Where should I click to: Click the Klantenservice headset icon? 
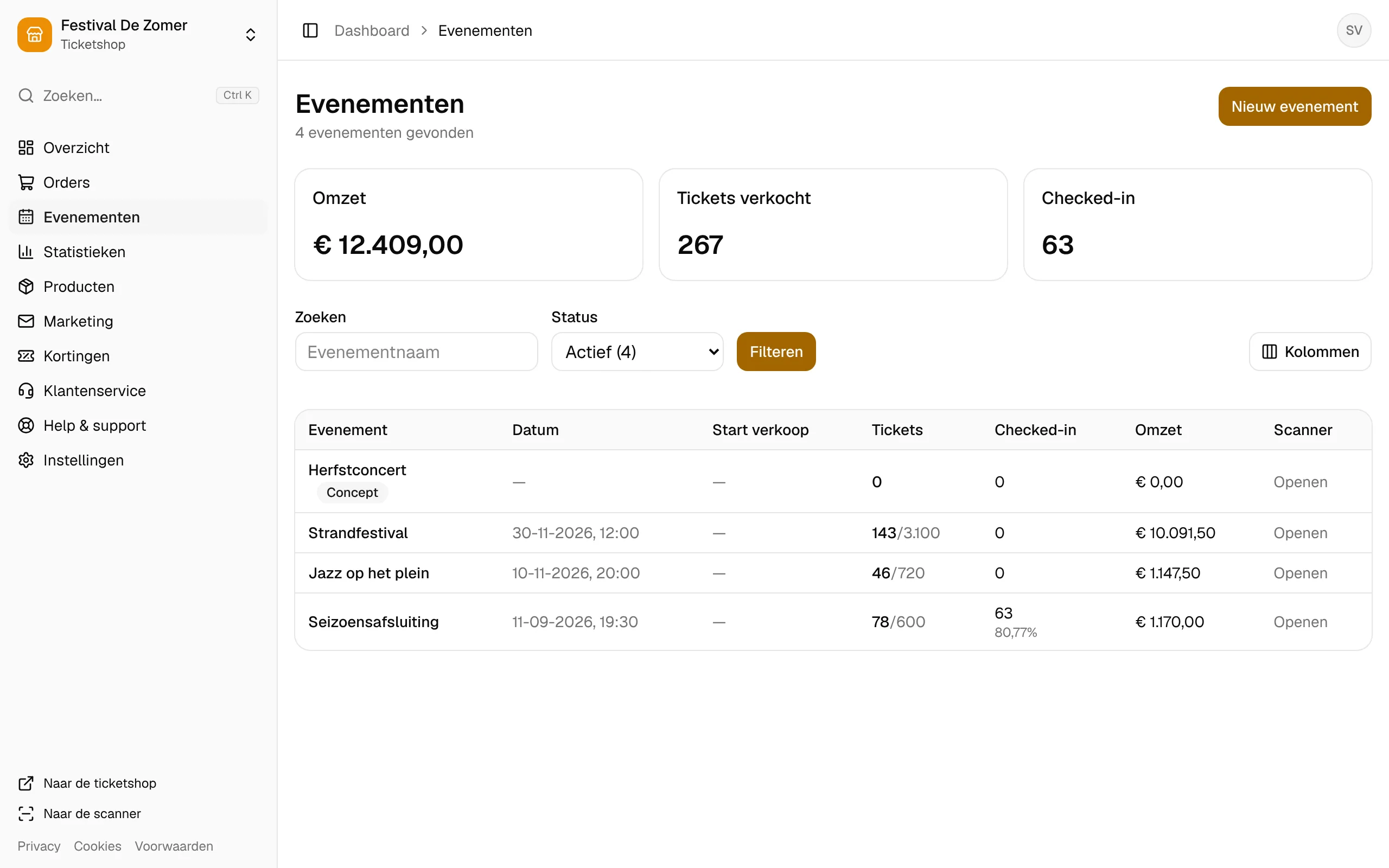26,391
